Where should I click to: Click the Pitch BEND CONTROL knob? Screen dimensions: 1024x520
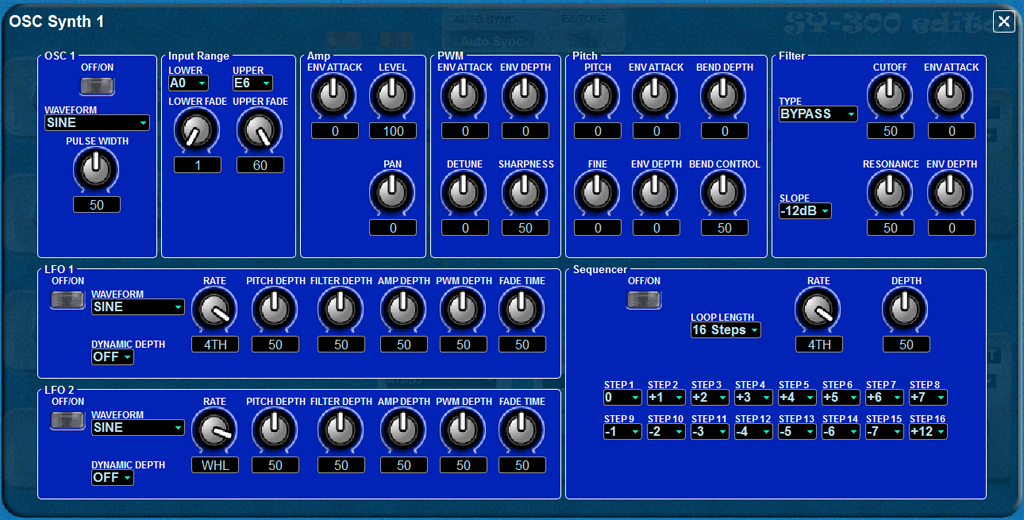click(x=723, y=192)
